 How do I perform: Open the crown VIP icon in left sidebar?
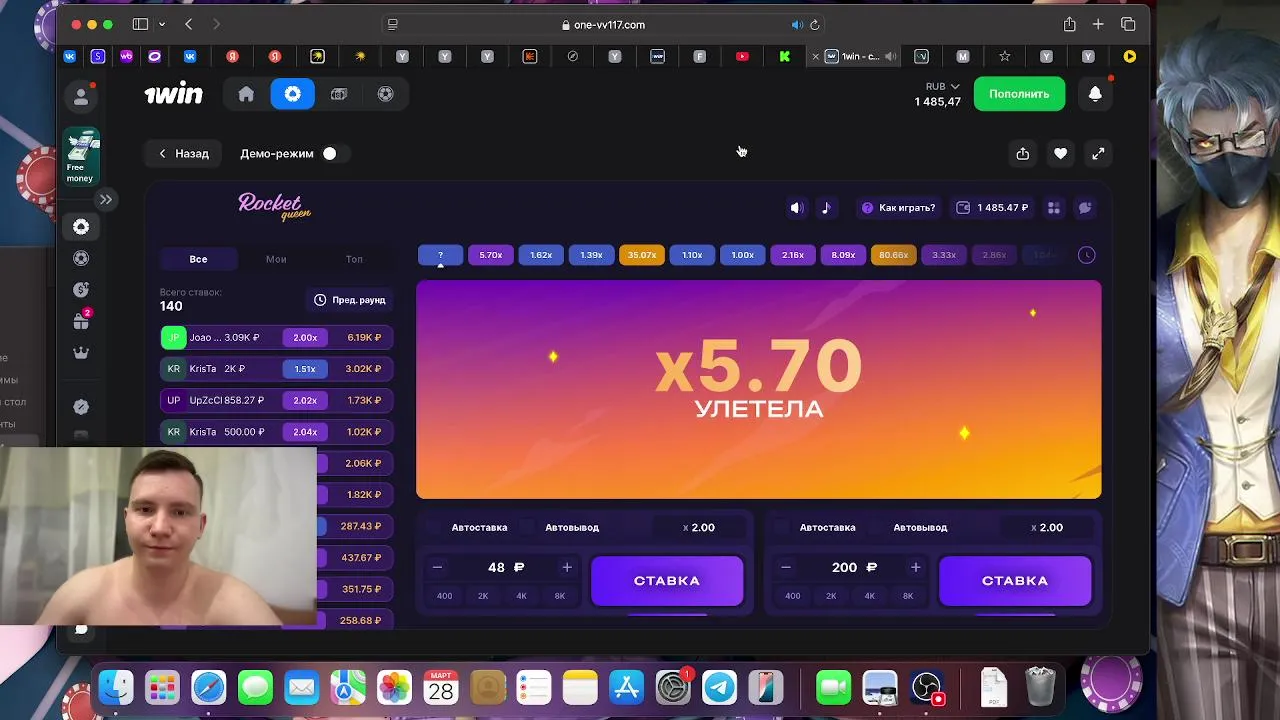[x=81, y=353]
